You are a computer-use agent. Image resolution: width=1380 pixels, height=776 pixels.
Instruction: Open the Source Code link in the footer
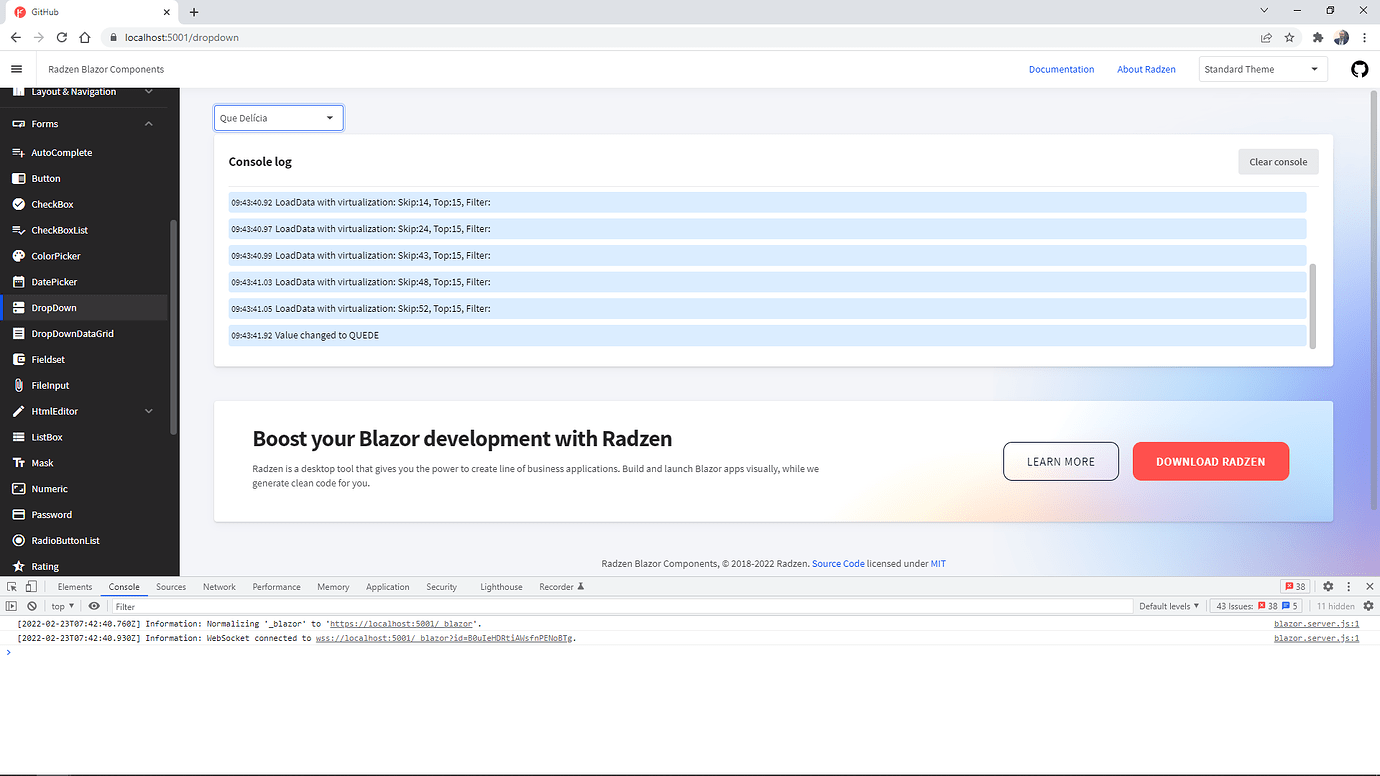(x=838, y=563)
